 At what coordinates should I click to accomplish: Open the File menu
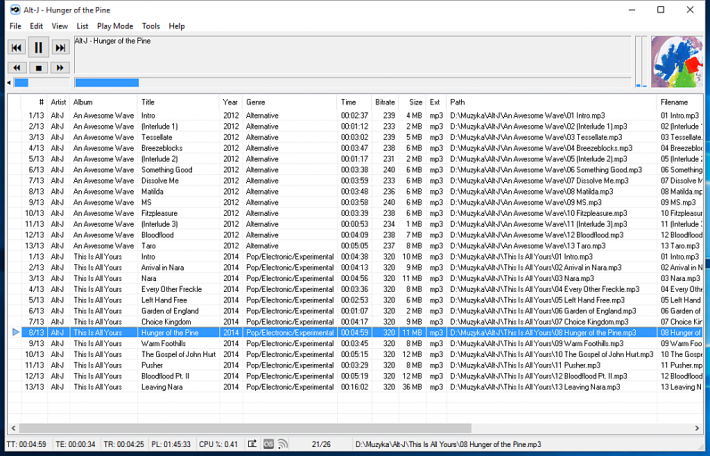15,26
